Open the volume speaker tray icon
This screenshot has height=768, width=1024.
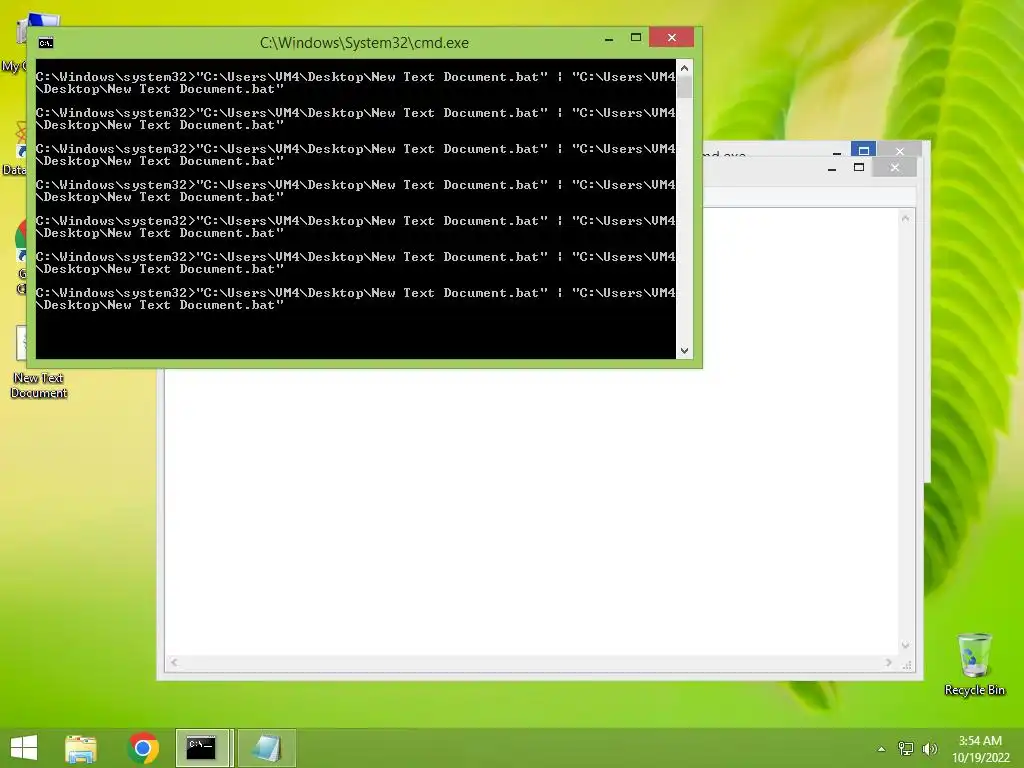(x=929, y=748)
